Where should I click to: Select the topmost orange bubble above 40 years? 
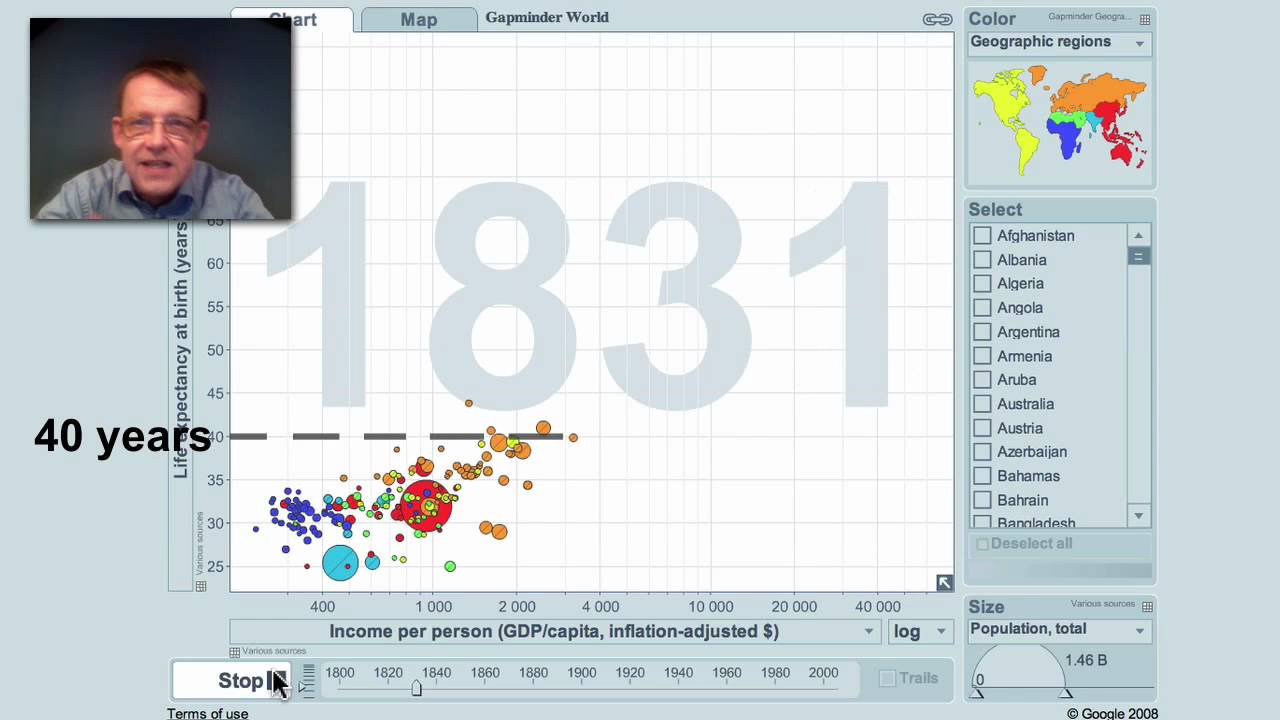pos(468,403)
